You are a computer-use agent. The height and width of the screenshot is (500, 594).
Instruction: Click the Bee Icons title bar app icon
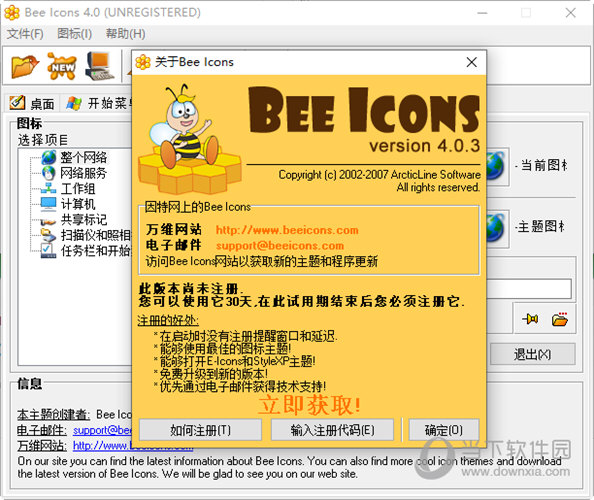(x=12, y=12)
